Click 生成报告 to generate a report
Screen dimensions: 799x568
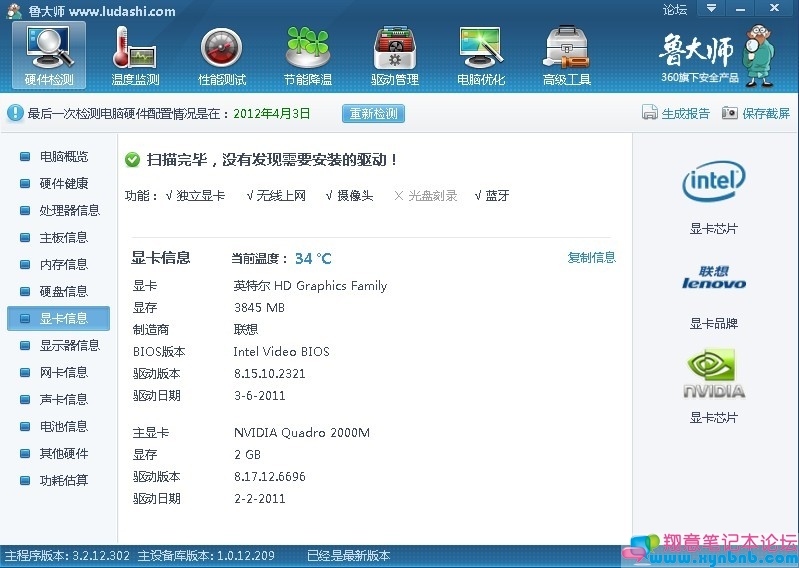tap(676, 113)
